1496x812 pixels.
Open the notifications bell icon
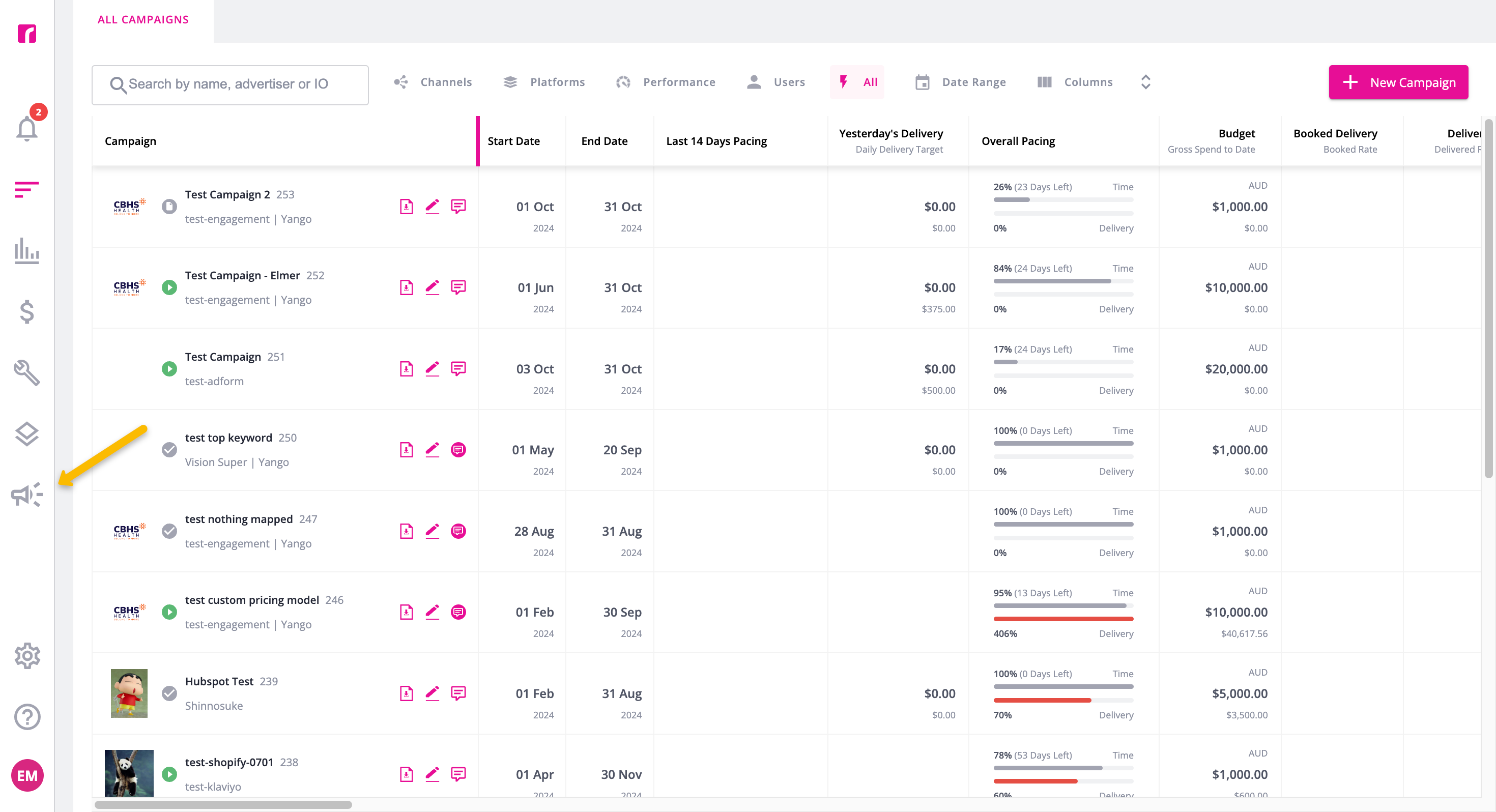[27, 127]
